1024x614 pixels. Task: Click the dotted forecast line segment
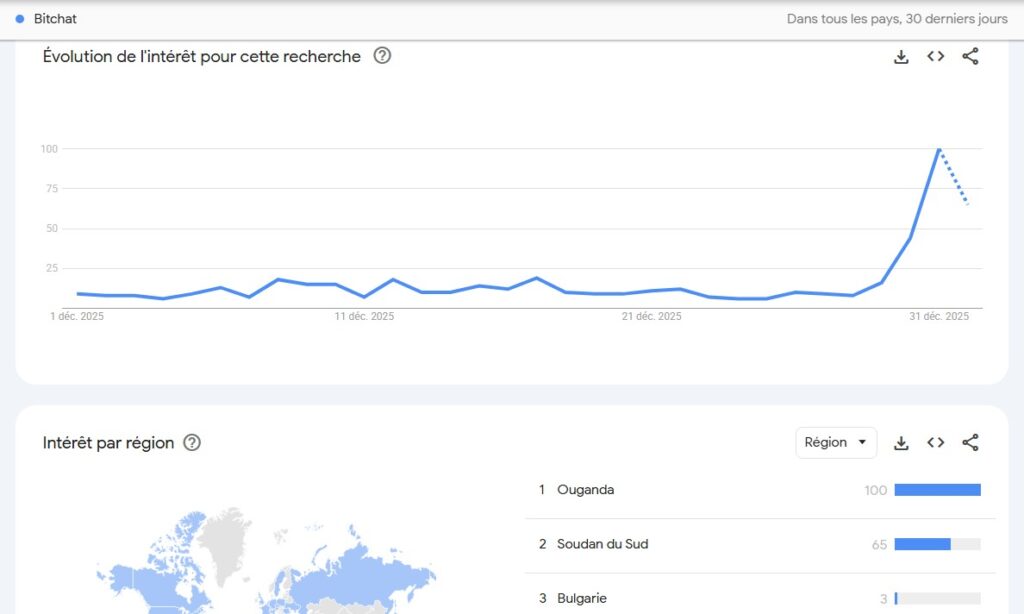954,177
